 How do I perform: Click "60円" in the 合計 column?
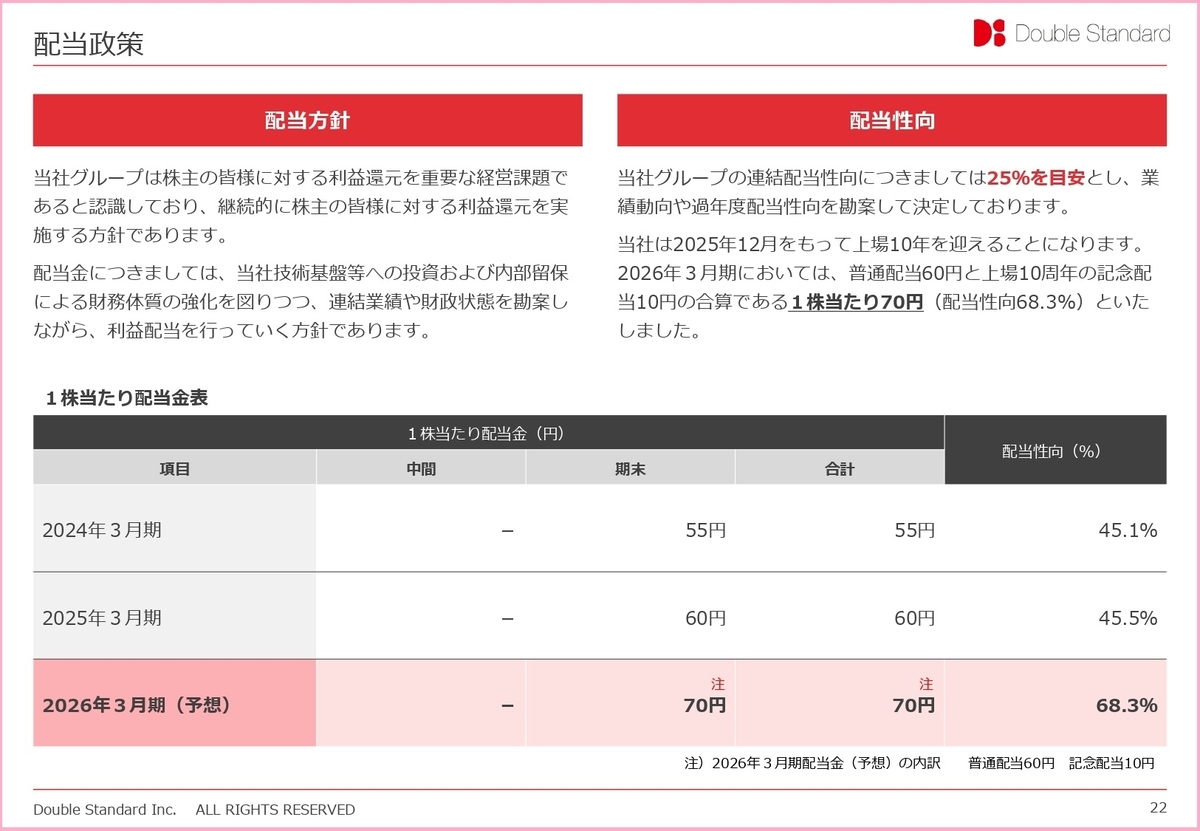click(915, 618)
